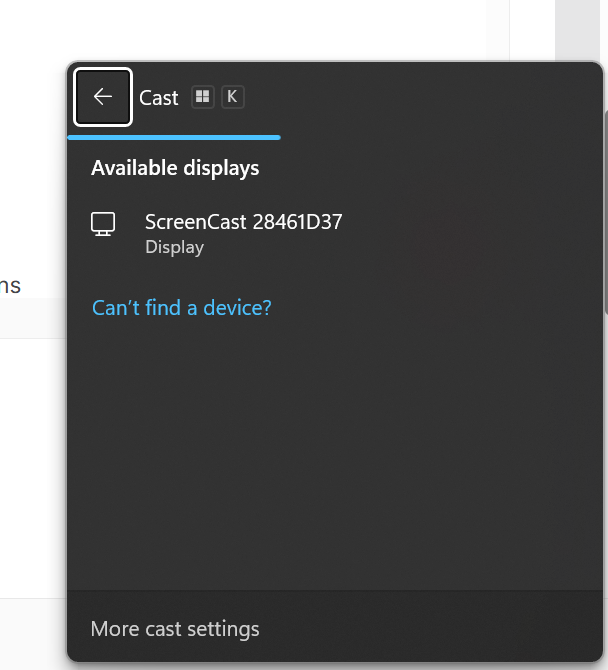608x670 pixels.
Task: Click the partial "ns" text in background window
Action: pos(10,285)
